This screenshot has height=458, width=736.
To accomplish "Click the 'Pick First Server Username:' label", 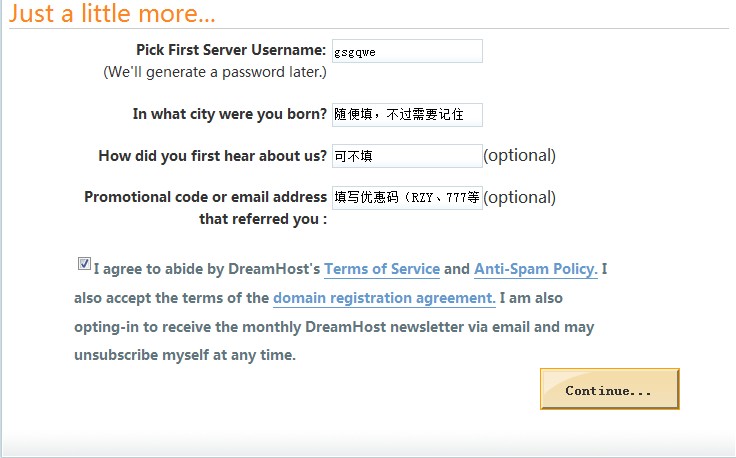I will tap(231, 50).
